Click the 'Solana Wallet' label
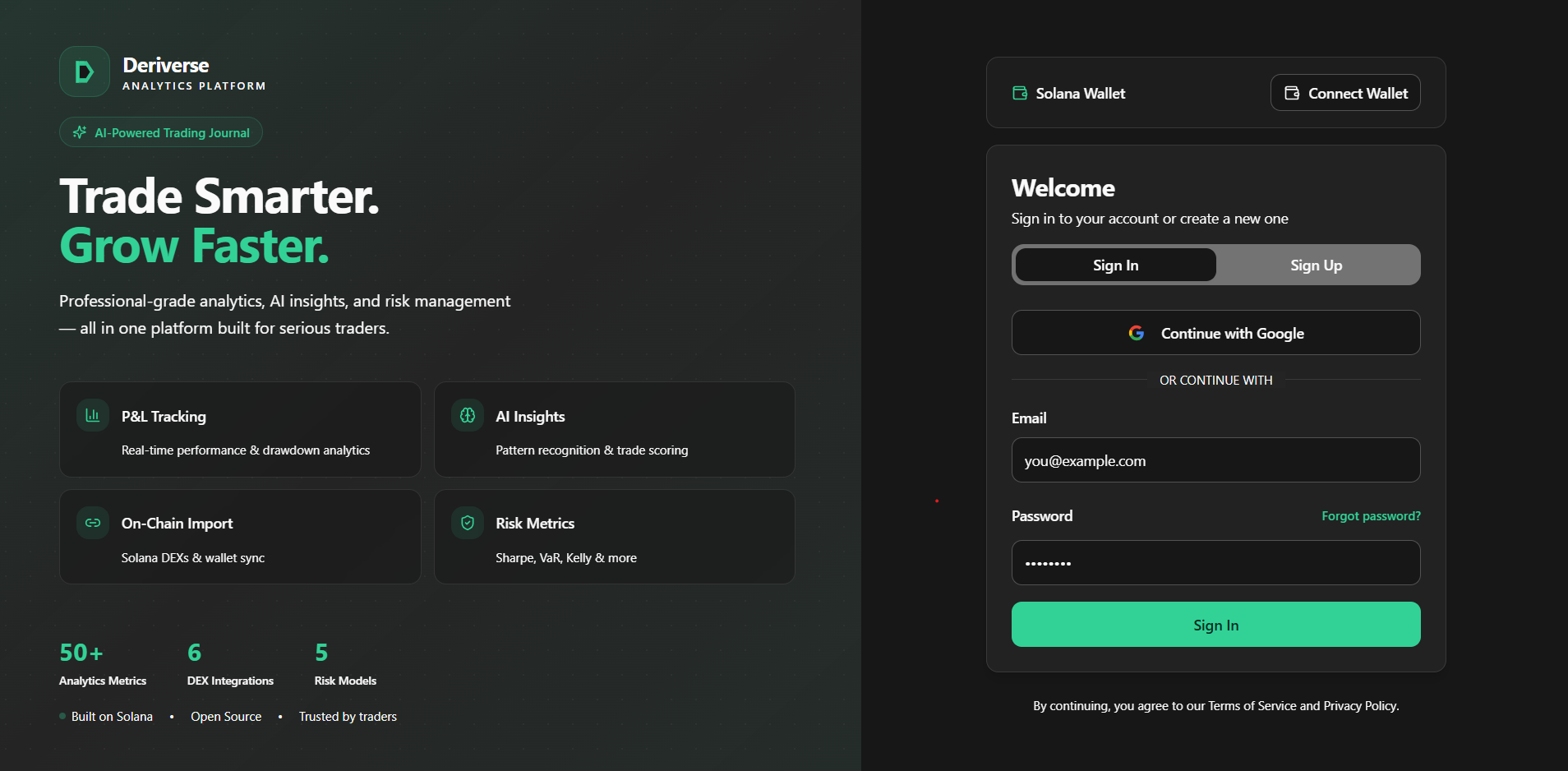 [1081, 94]
